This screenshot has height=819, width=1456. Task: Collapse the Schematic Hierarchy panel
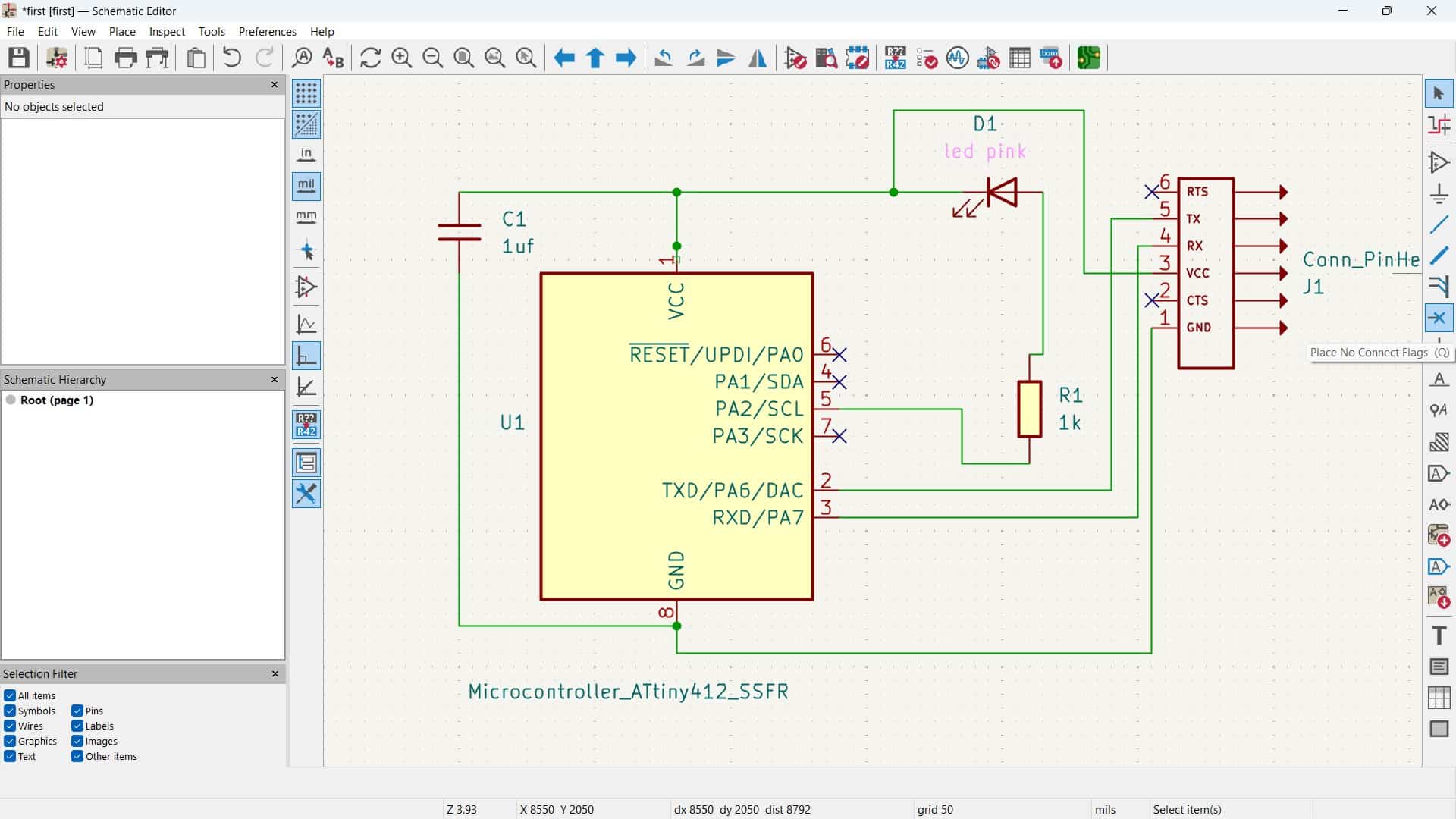click(x=275, y=379)
